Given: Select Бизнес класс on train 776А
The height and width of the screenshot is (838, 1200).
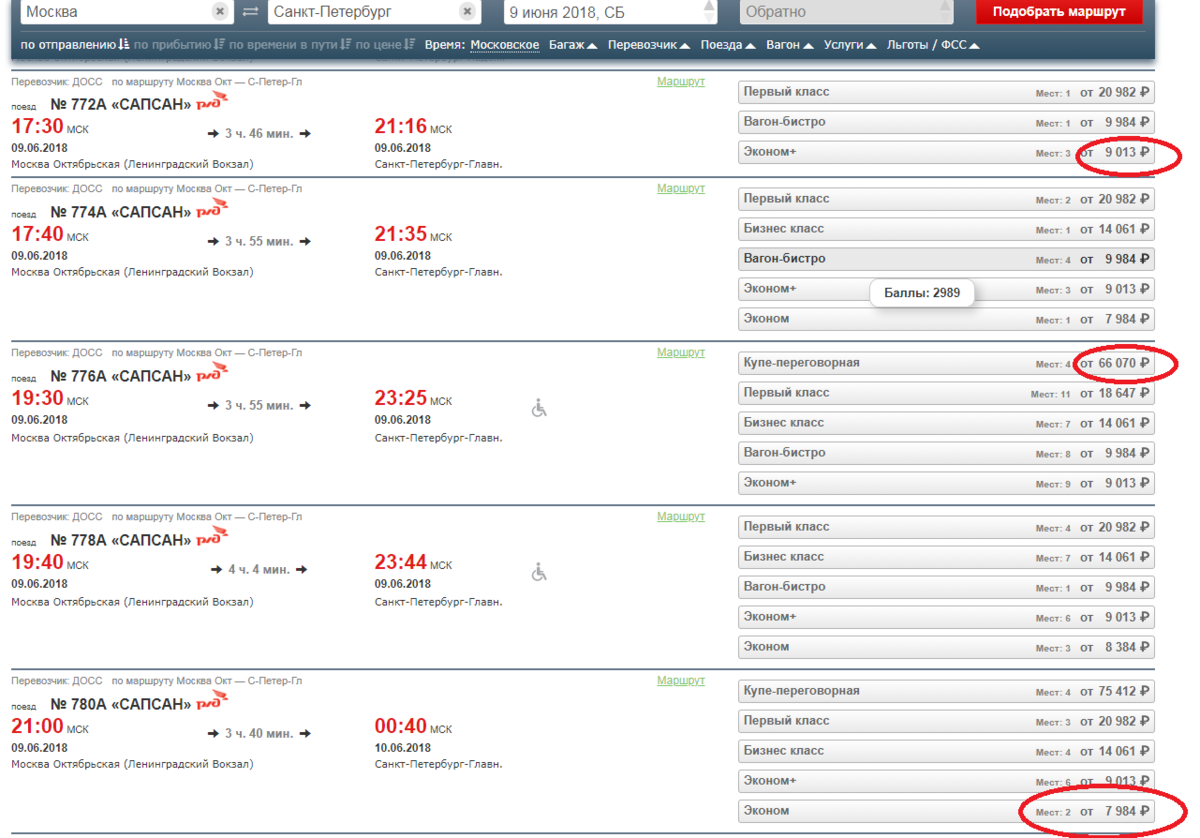Looking at the screenshot, I should 946,423.
